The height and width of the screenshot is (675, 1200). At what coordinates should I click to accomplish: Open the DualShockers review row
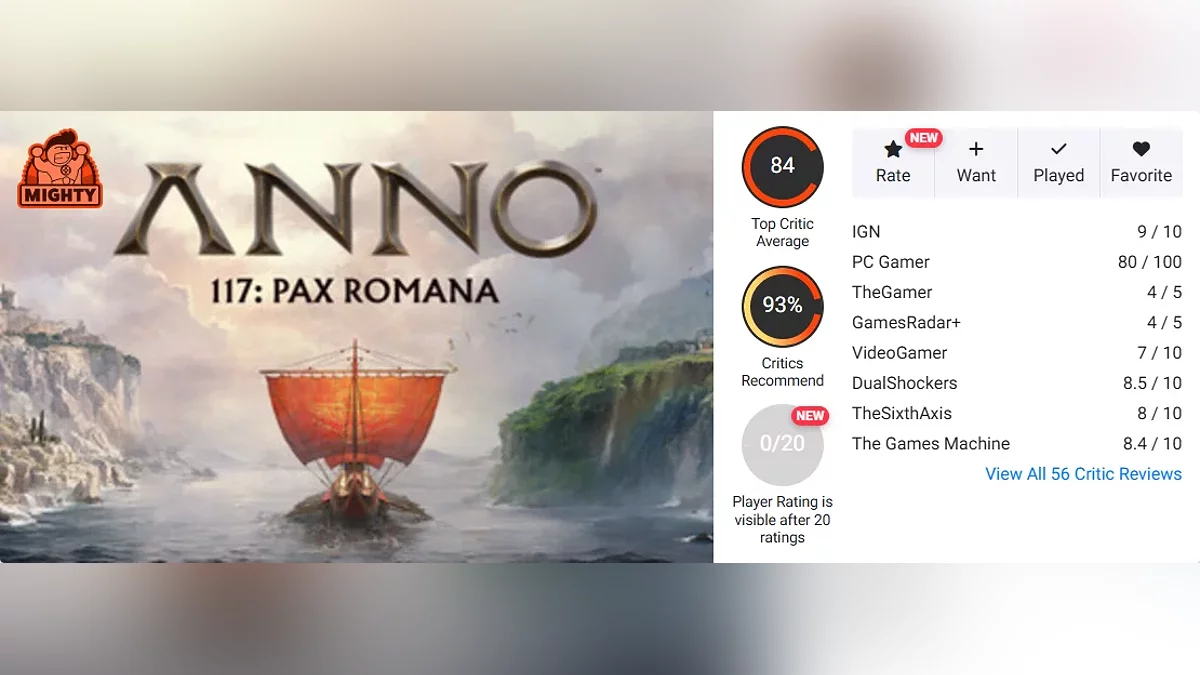tap(1017, 383)
